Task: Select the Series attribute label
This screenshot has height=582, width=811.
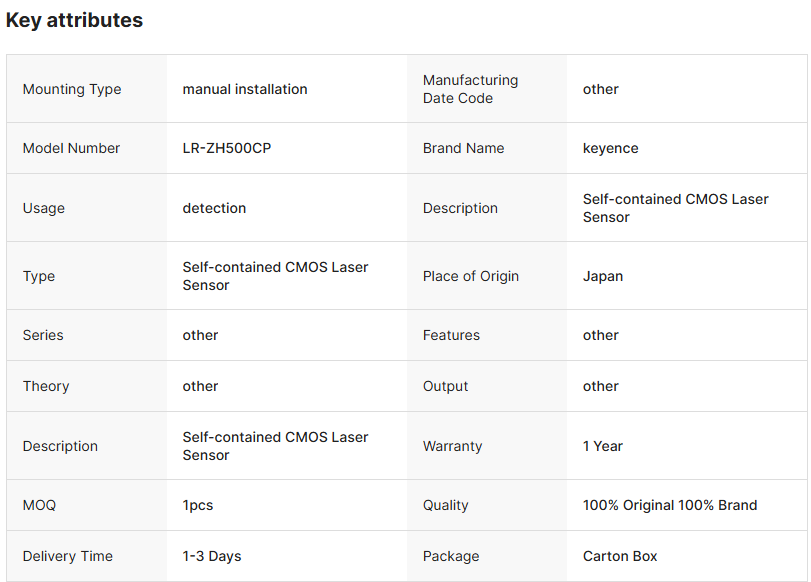Action: point(44,335)
